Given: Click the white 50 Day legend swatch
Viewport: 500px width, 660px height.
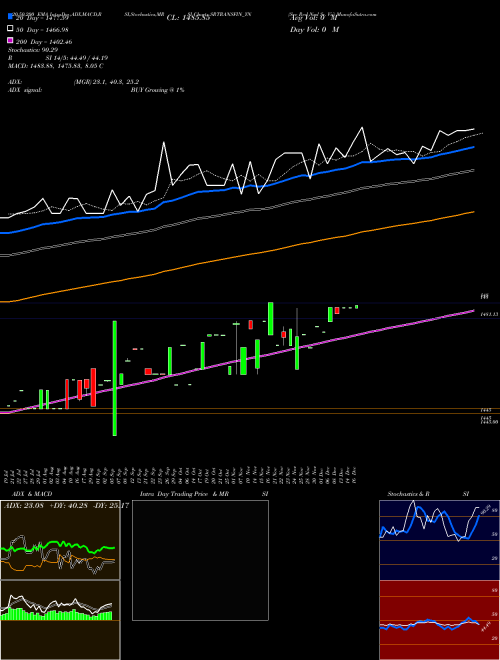Looking at the screenshot, I should click(10, 29).
